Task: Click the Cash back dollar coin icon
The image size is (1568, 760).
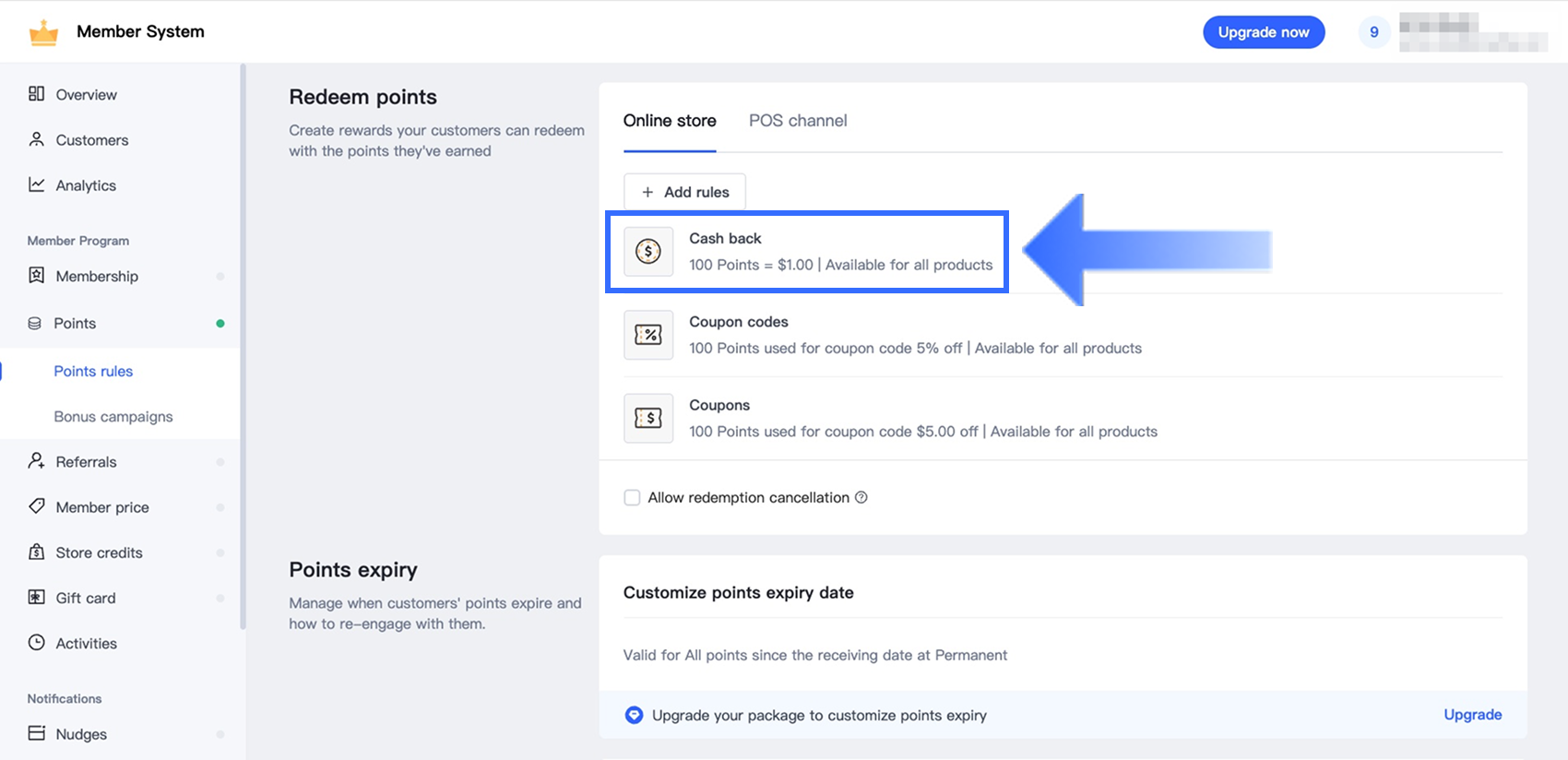Action: click(648, 251)
